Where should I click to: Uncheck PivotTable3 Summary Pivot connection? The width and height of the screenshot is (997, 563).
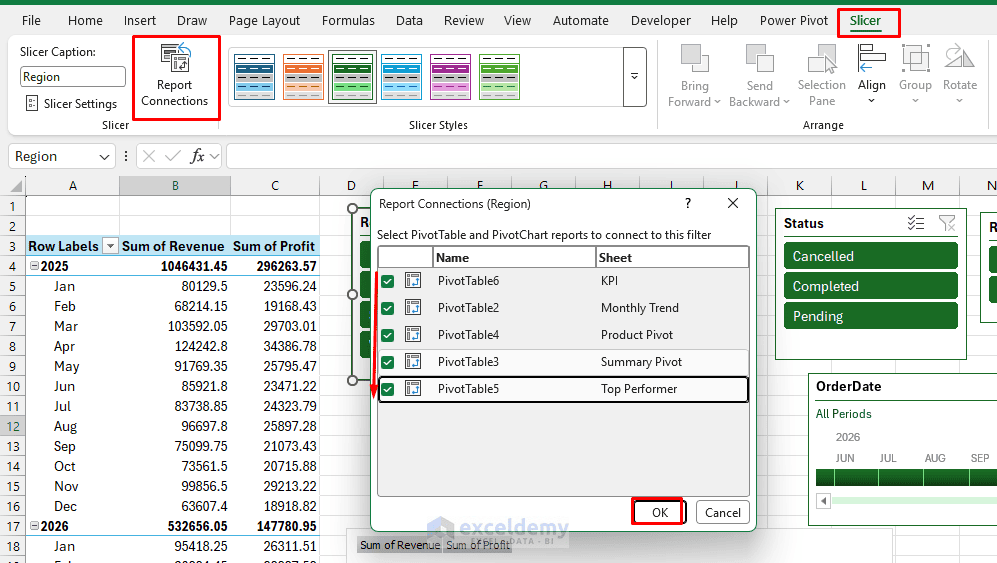pos(387,363)
